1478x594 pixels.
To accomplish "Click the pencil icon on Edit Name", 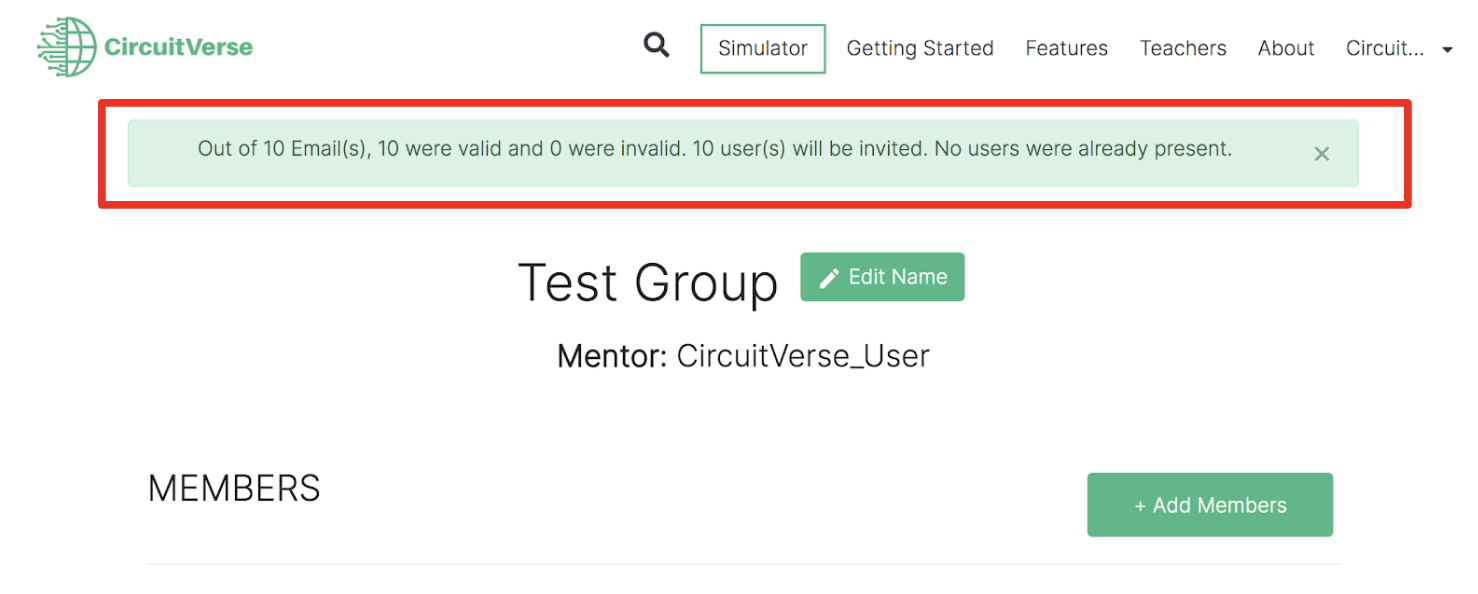I will pyautogui.click(x=829, y=278).
